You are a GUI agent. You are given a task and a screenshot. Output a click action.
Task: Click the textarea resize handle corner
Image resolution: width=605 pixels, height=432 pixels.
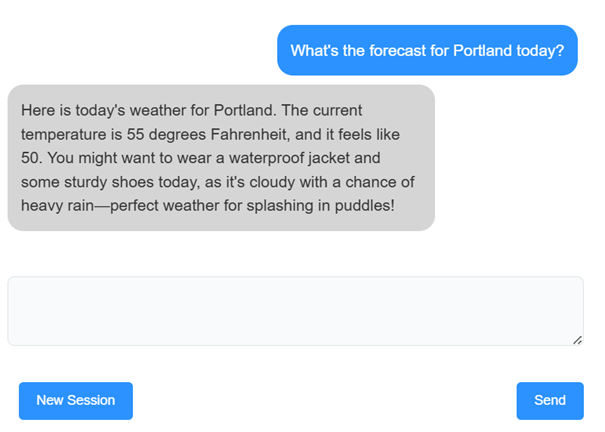click(x=578, y=340)
